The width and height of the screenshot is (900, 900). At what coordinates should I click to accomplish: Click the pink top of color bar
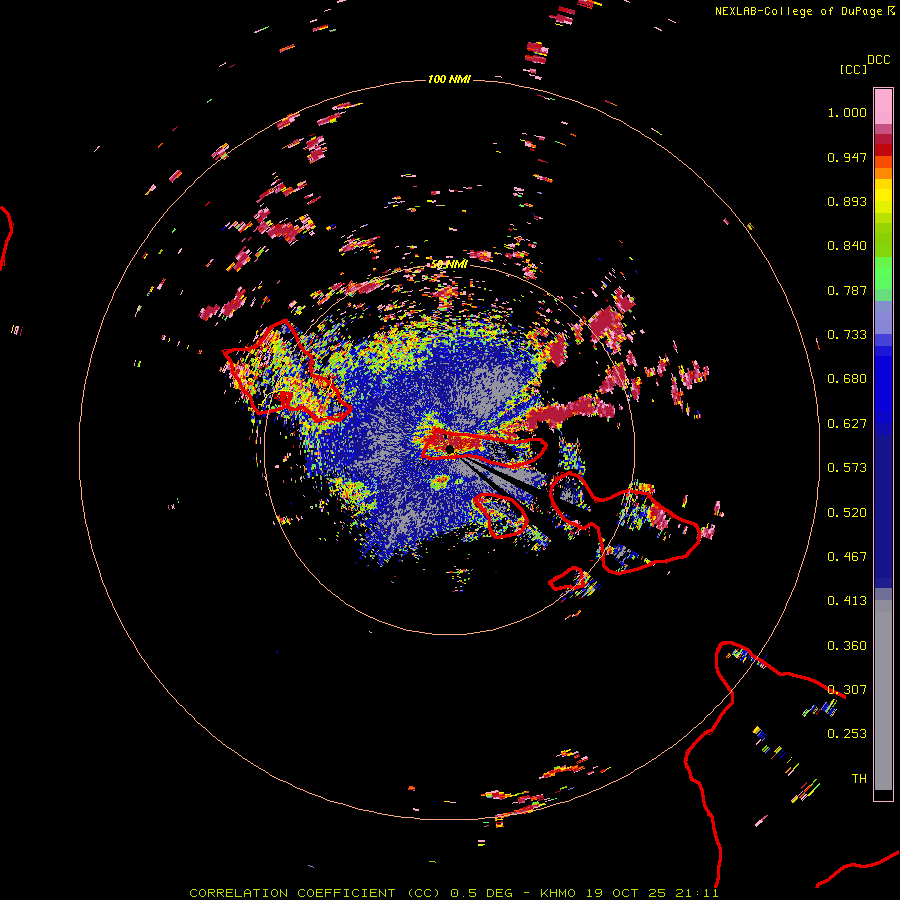pos(883,106)
